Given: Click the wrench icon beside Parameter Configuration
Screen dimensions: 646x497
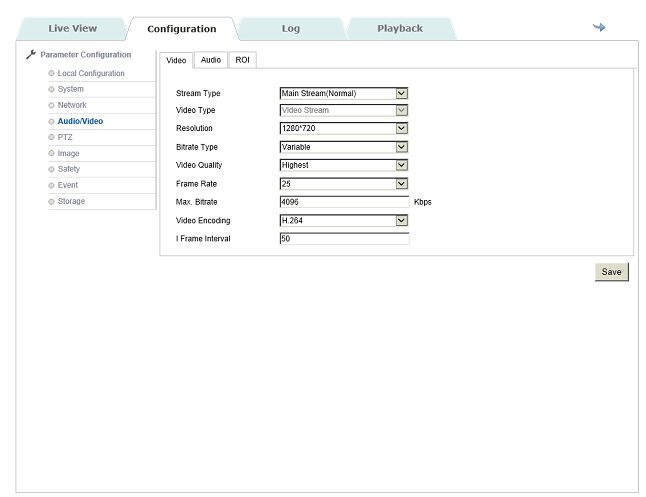Looking at the screenshot, I should (30, 55).
